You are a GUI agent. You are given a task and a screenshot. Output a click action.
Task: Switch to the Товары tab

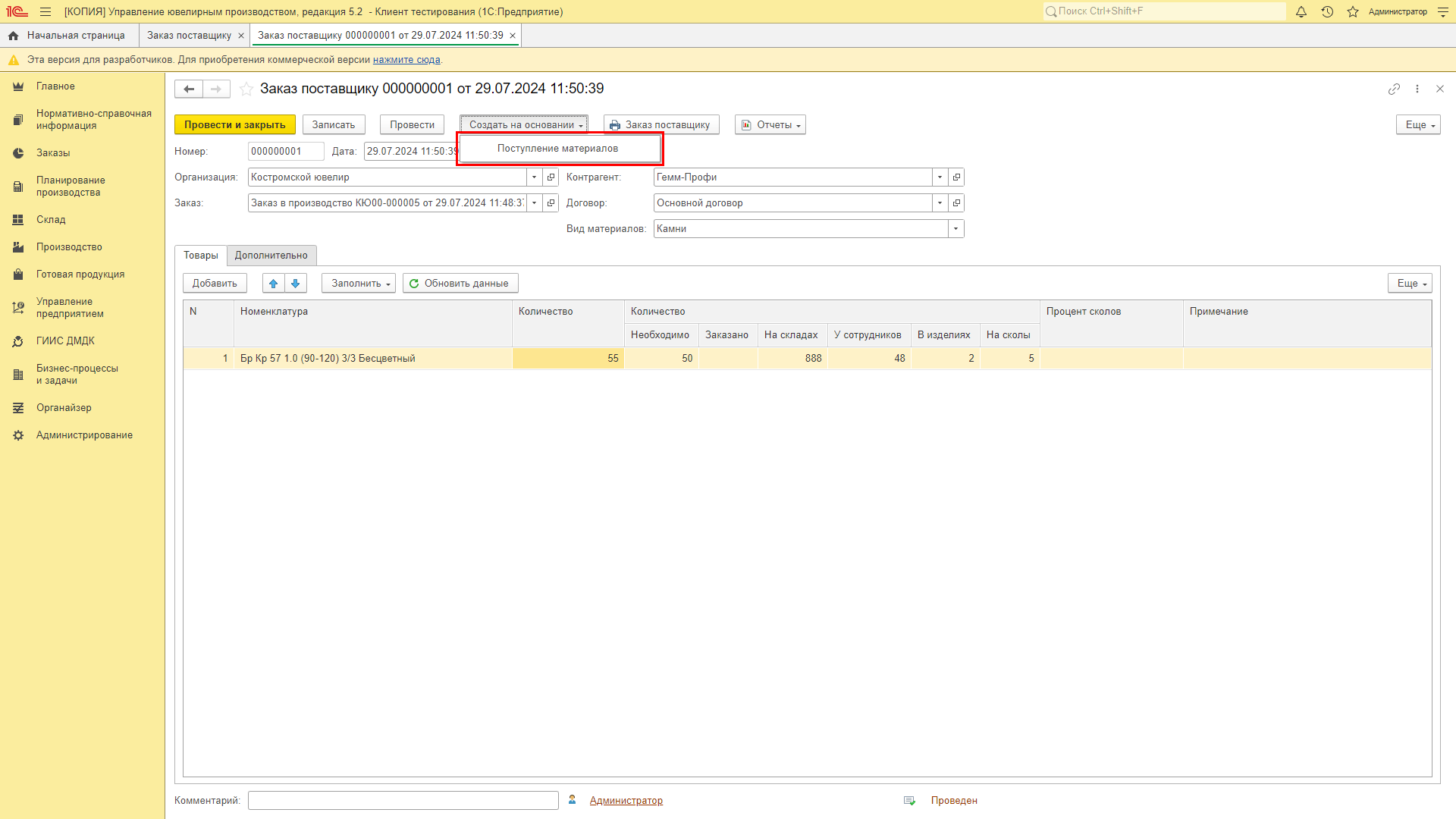coord(201,256)
